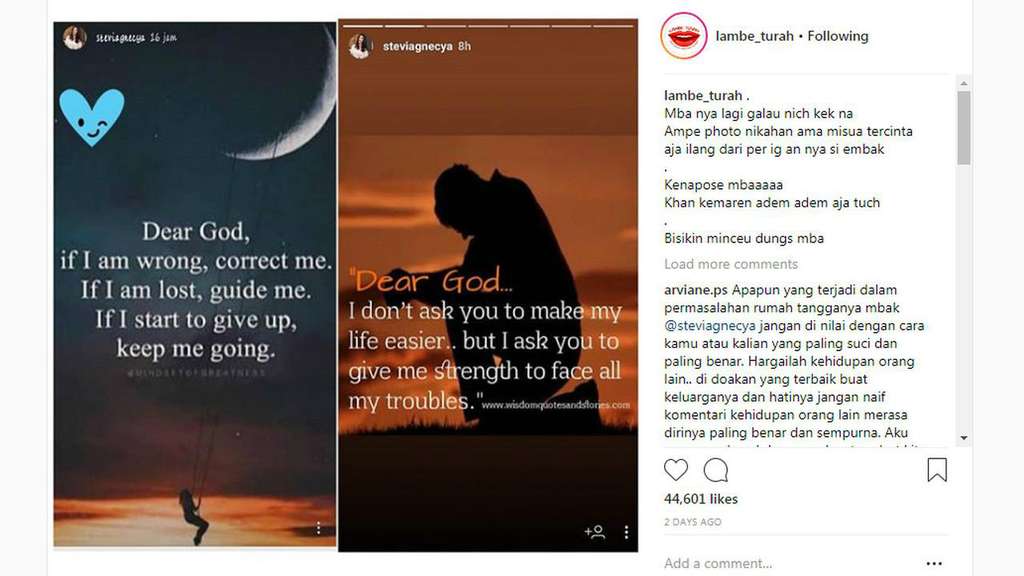Open @steviagnecya mention link

point(710,325)
